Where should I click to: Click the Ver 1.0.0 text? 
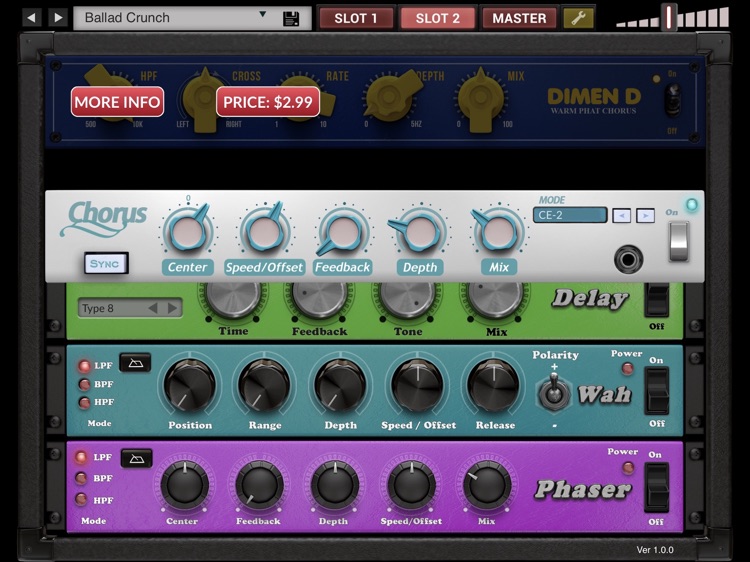655,550
